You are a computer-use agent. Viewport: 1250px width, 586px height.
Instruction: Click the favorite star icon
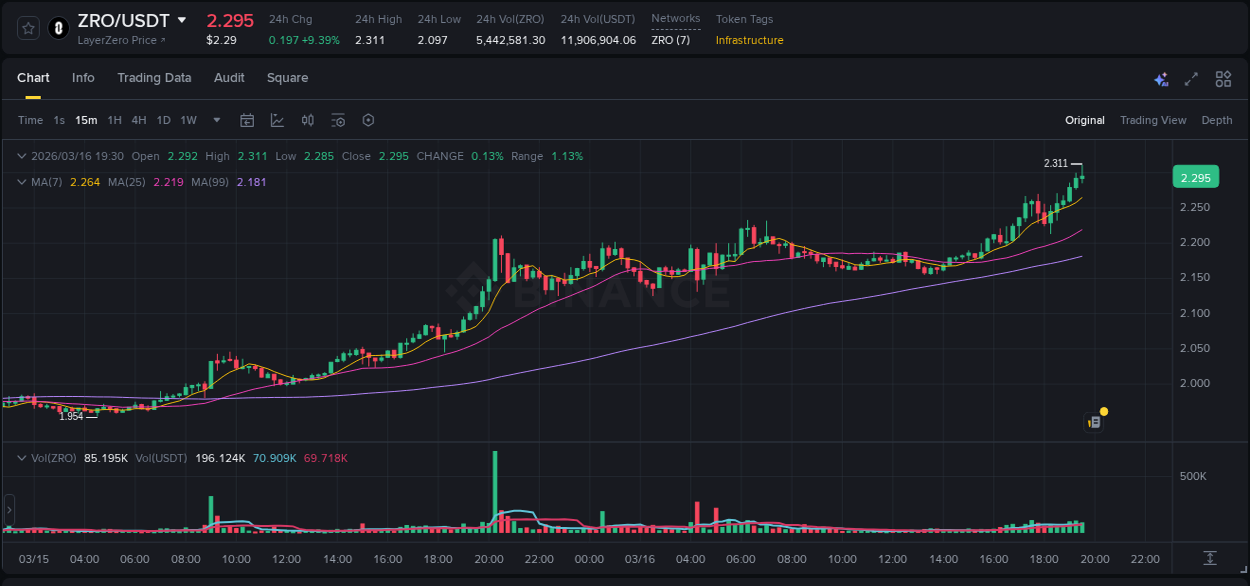tap(27, 28)
